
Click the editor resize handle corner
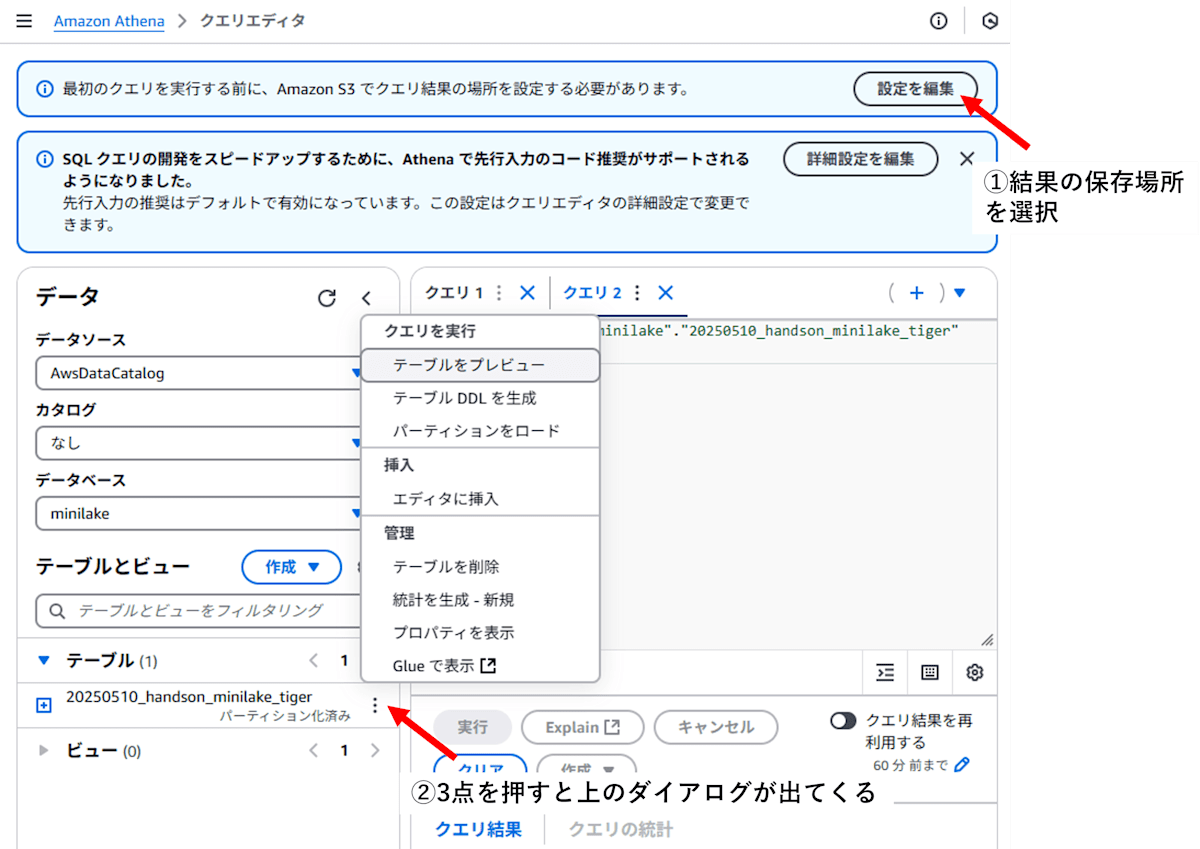[987, 640]
